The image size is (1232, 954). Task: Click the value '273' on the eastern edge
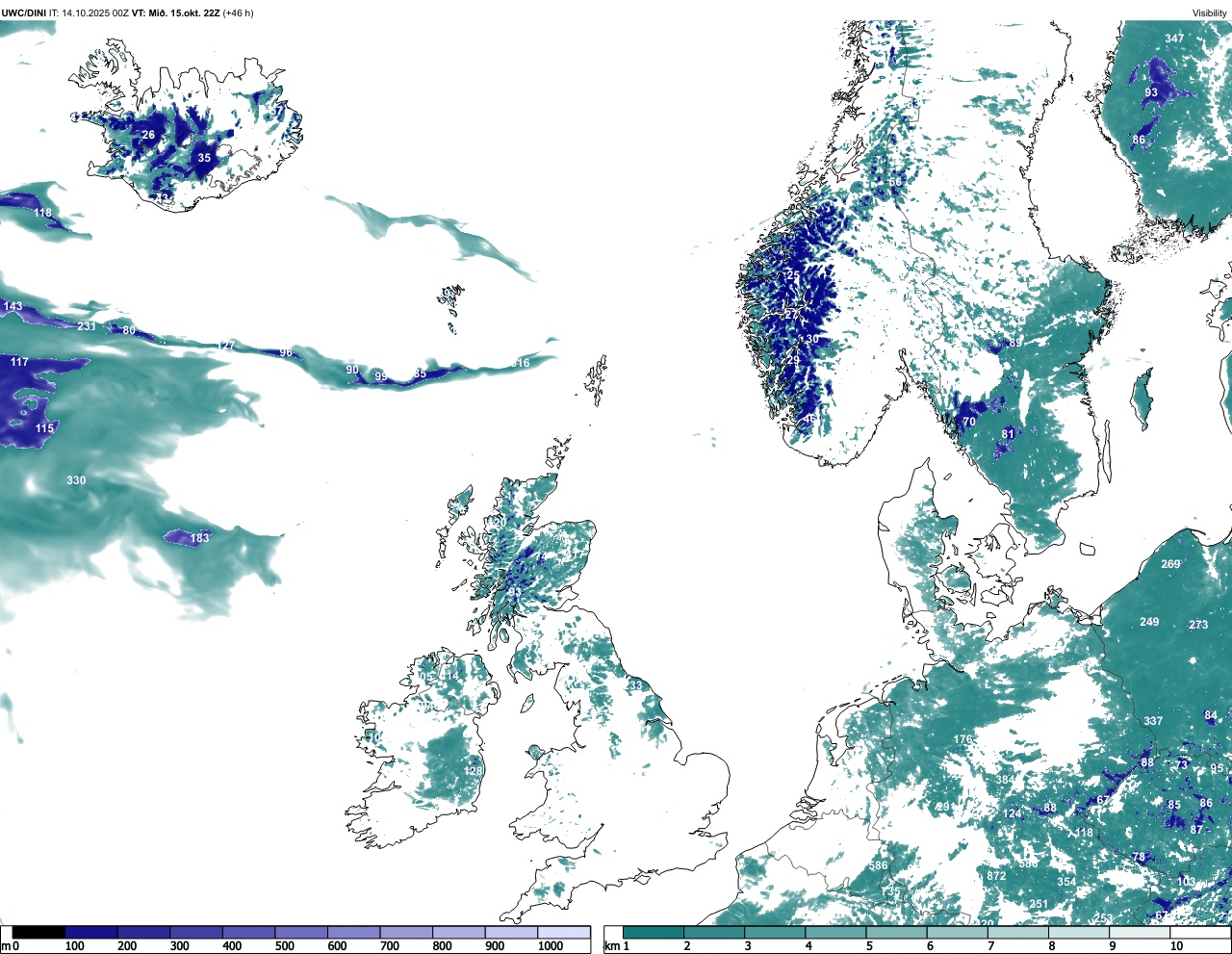1197,625
